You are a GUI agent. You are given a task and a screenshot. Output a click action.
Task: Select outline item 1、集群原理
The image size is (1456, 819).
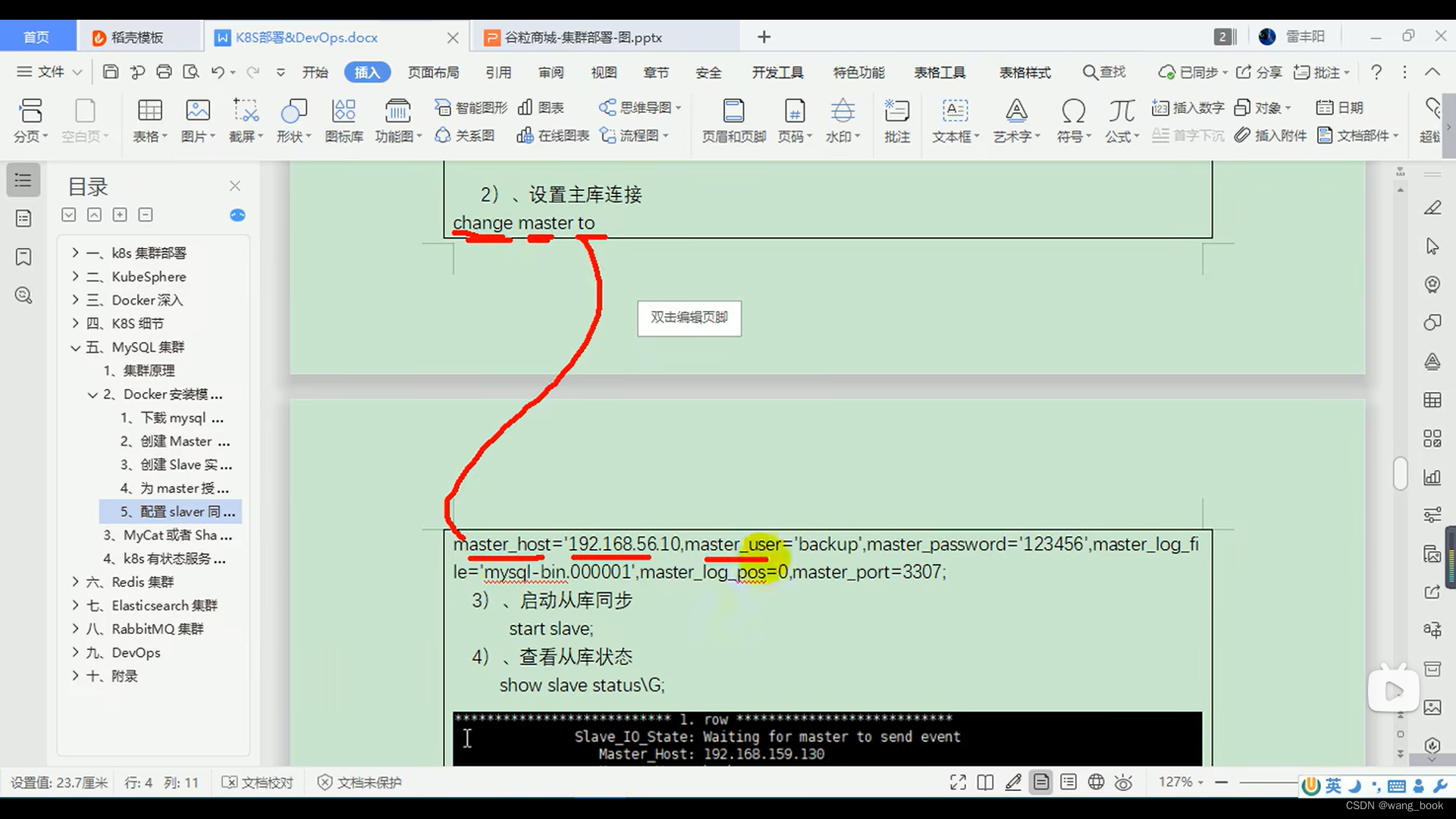140,371
